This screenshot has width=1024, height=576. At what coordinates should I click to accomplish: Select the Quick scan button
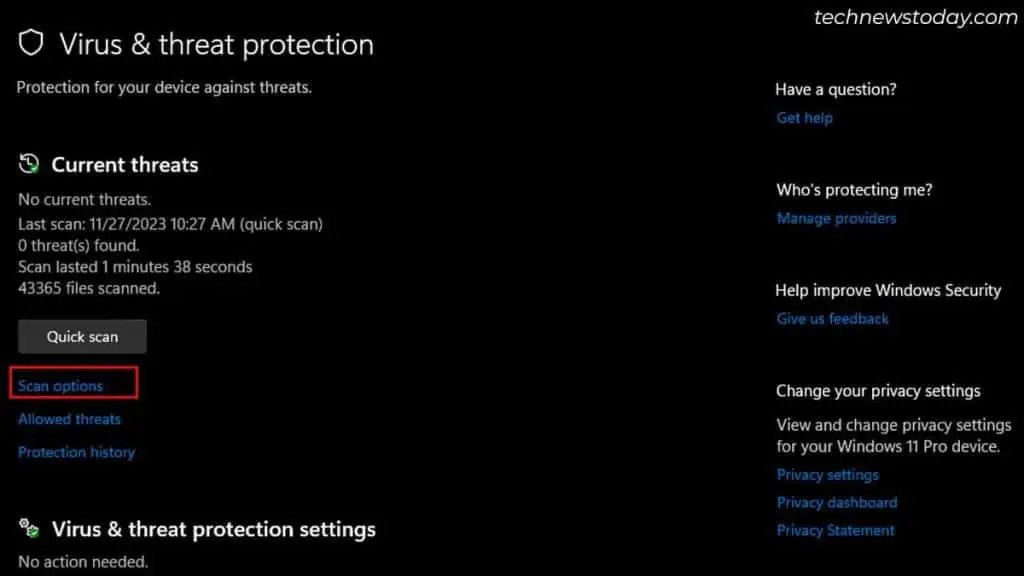[81, 336]
